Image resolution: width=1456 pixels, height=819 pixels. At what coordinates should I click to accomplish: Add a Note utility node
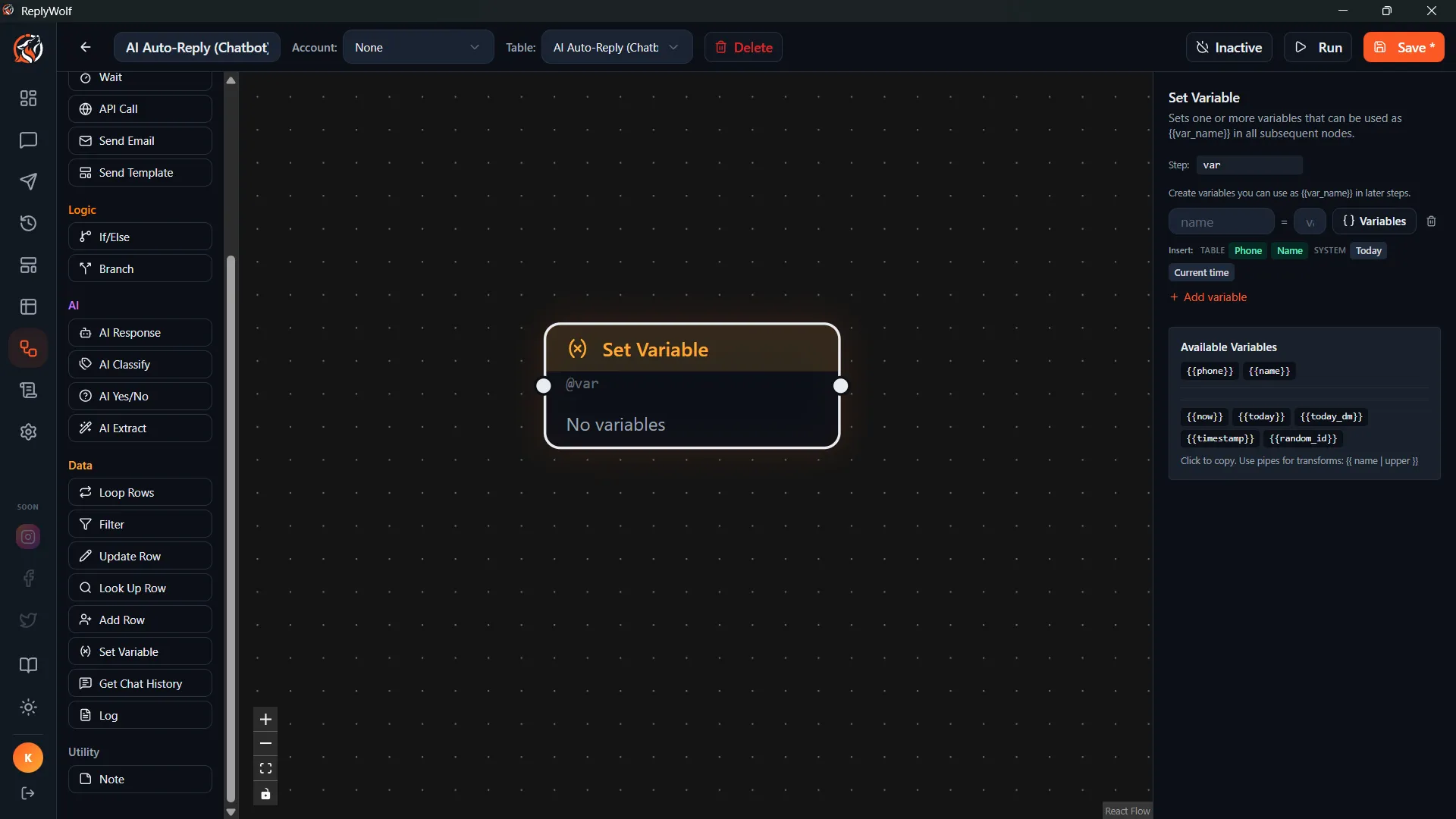140,780
